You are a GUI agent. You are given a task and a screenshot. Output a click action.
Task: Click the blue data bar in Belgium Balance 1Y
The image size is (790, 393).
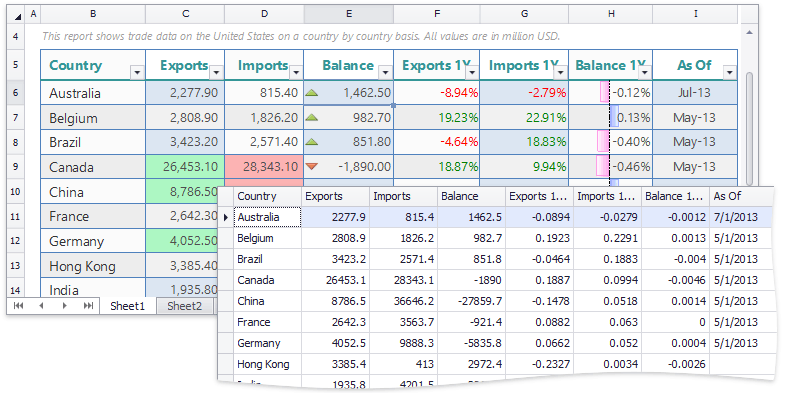point(615,117)
